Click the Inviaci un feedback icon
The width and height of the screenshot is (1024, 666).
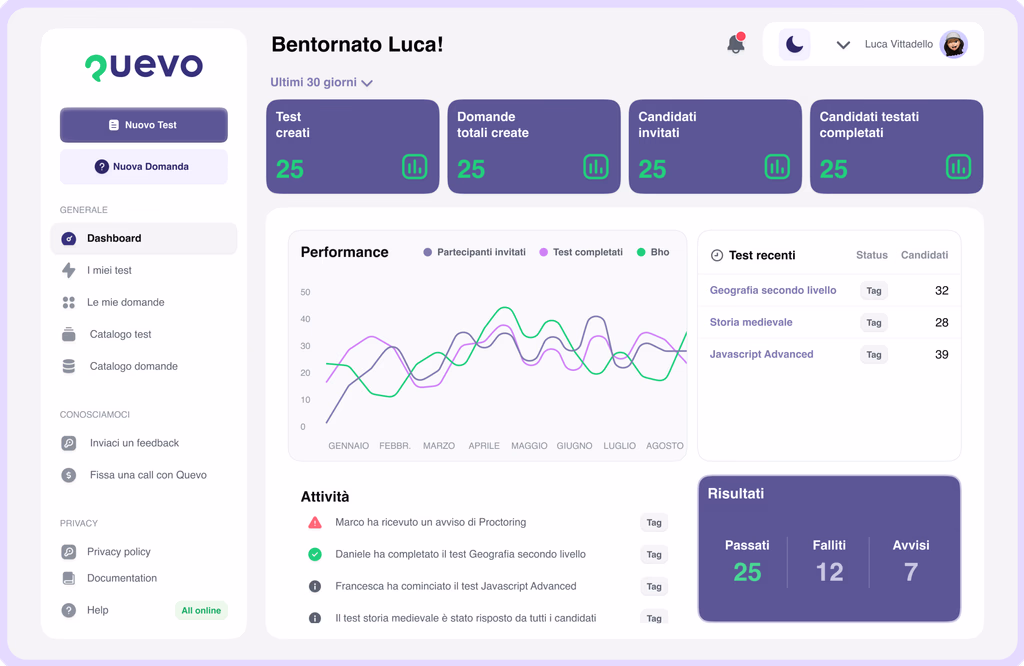[69, 443]
